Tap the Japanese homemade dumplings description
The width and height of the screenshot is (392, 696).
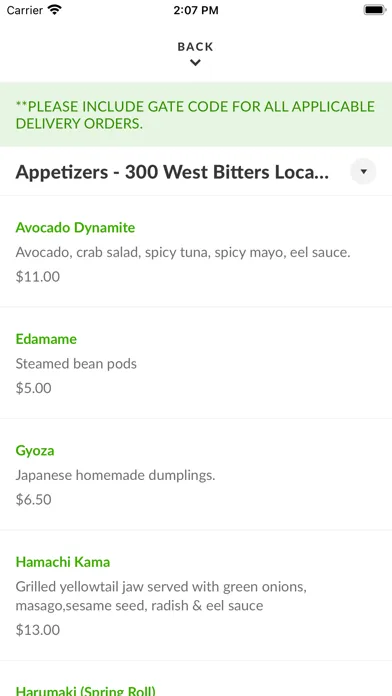point(115,475)
